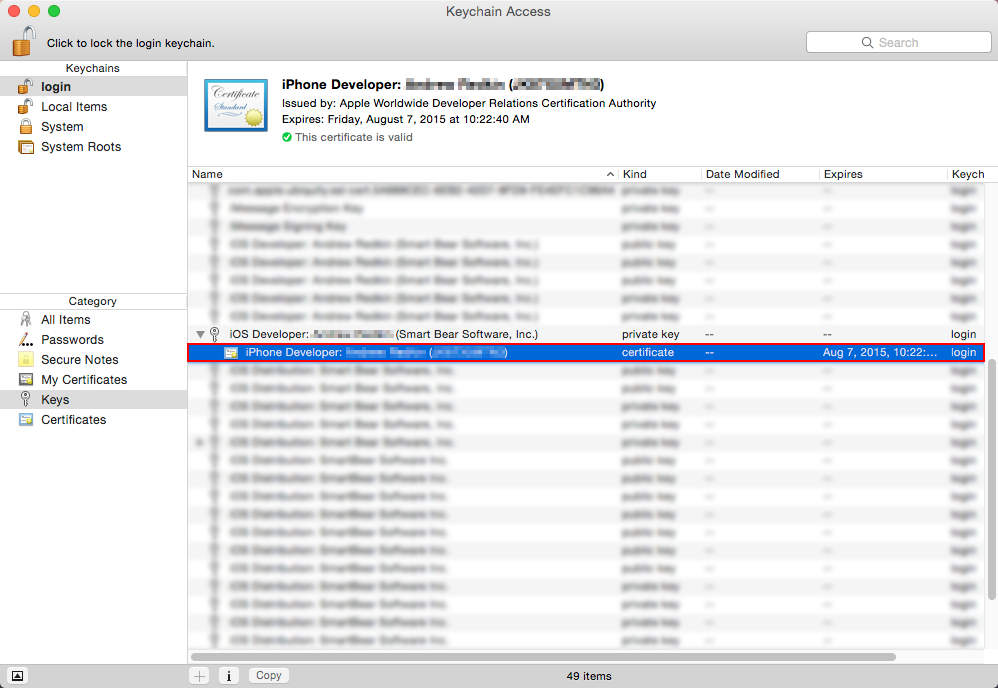Show the Secure Notes category
Screen dimensions: 998x688
94,360
